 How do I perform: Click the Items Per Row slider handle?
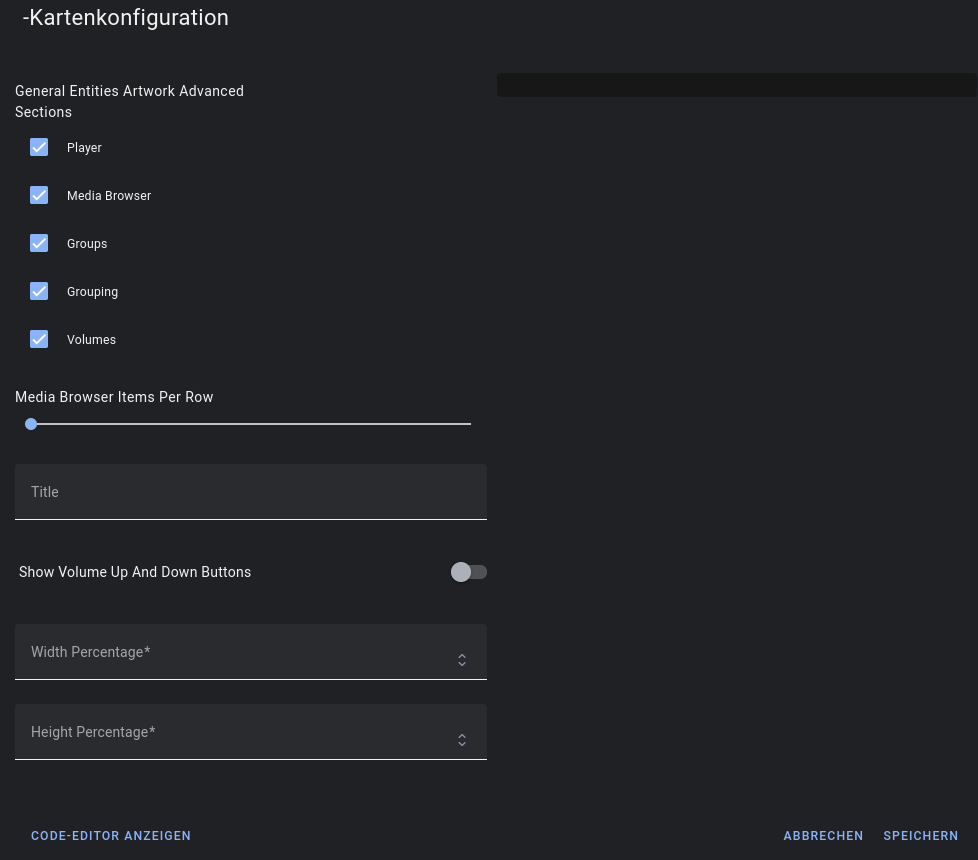pos(31,424)
